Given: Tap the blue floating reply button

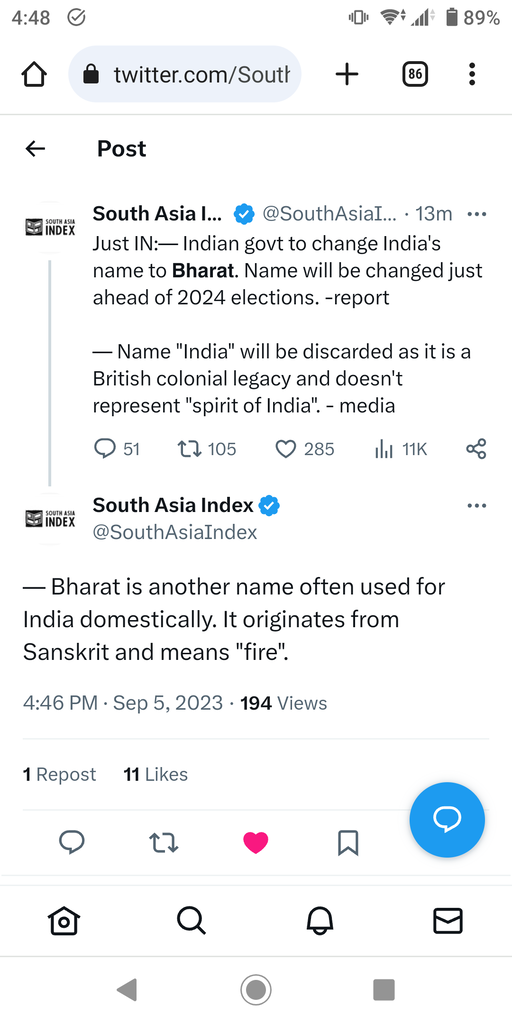Looking at the screenshot, I should [447, 820].
